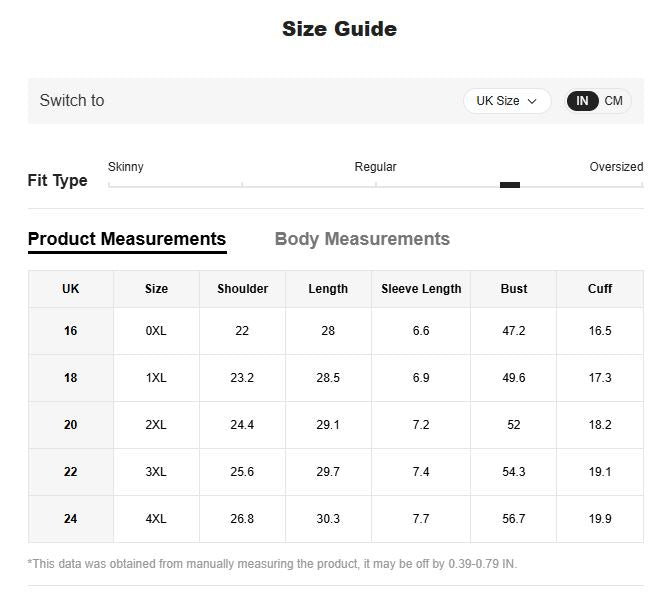Click the 4XL size cell
666x595 pixels.
[x=156, y=519]
